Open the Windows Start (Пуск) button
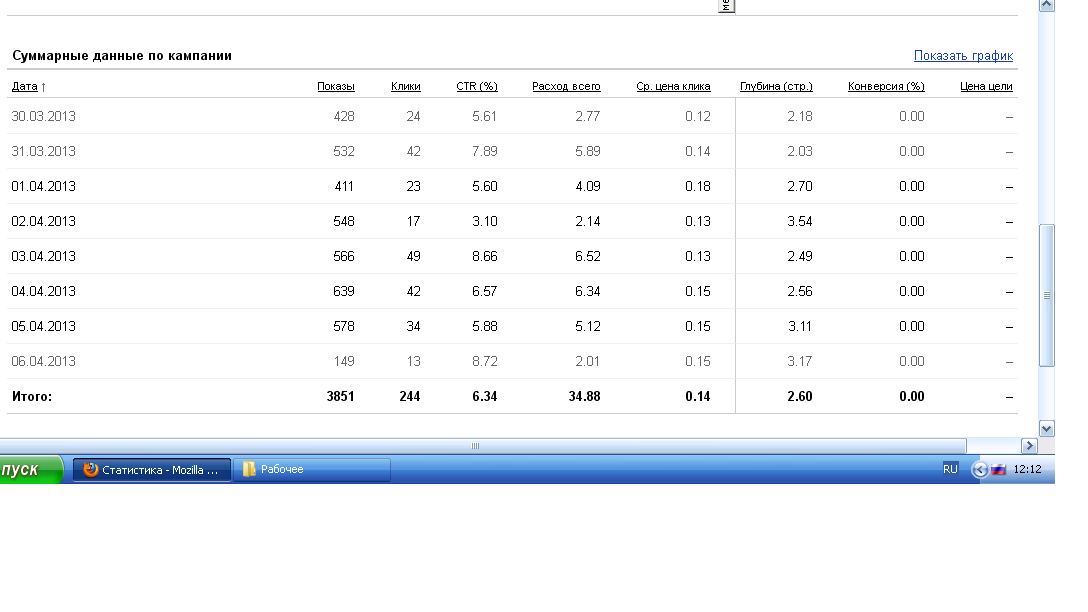This screenshot has width=1088, height=612. click(x=30, y=470)
